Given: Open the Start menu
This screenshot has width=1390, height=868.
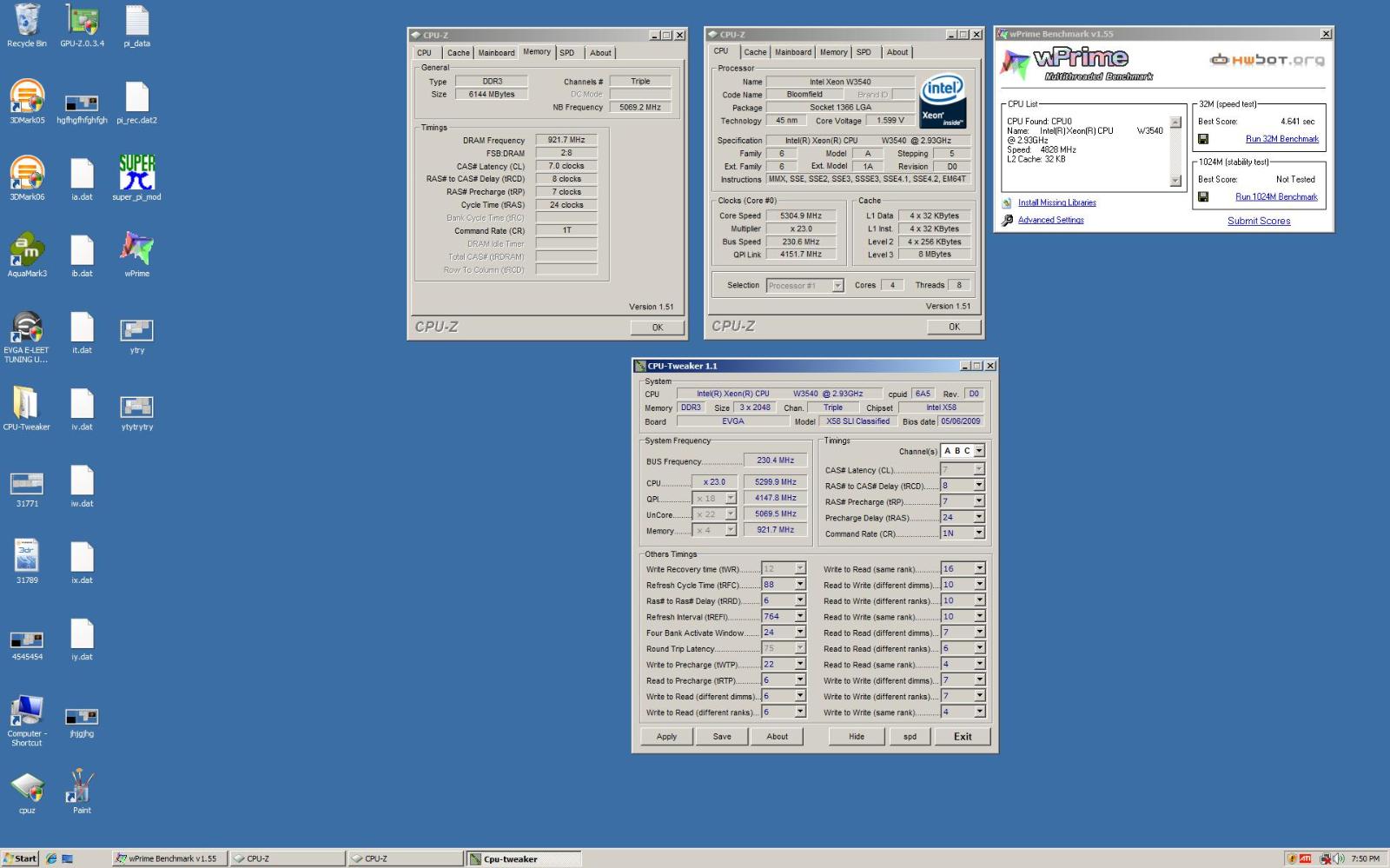Looking at the screenshot, I should click(x=20, y=858).
